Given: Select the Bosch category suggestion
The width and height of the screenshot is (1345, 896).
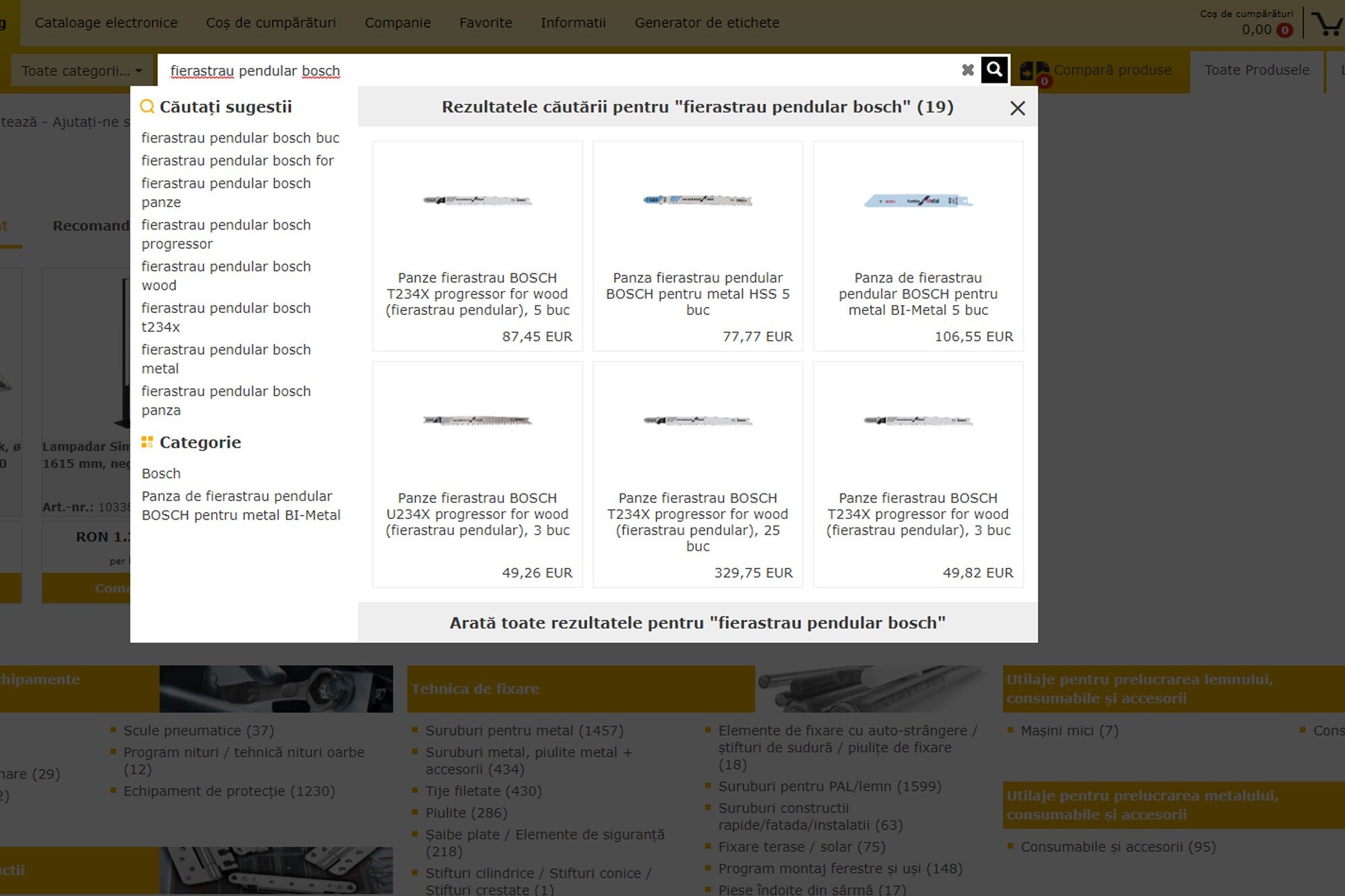Looking at the screenshot, I should (160, 473).
